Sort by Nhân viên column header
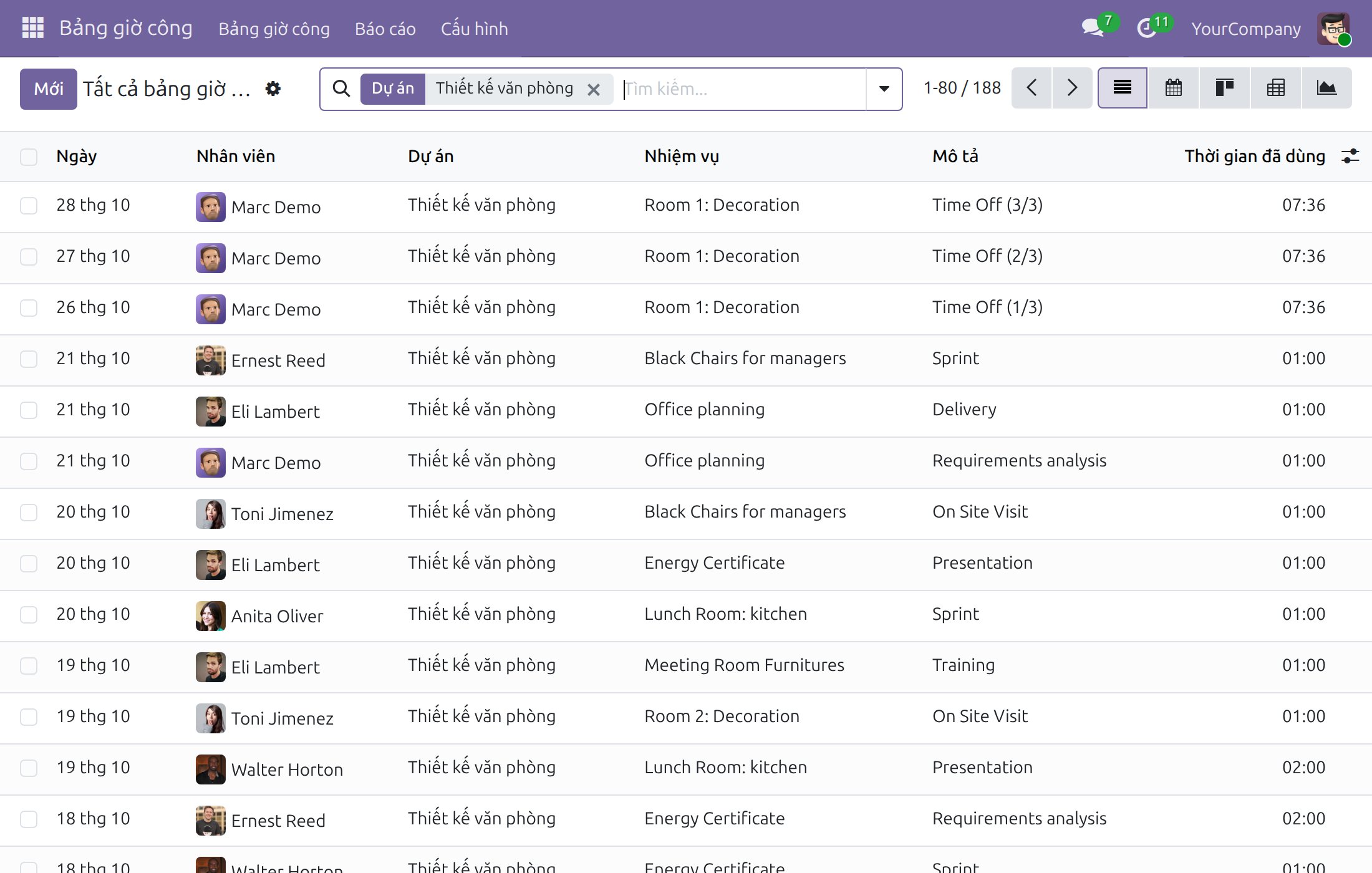The image size is (1372, 873). pos(236,156)
